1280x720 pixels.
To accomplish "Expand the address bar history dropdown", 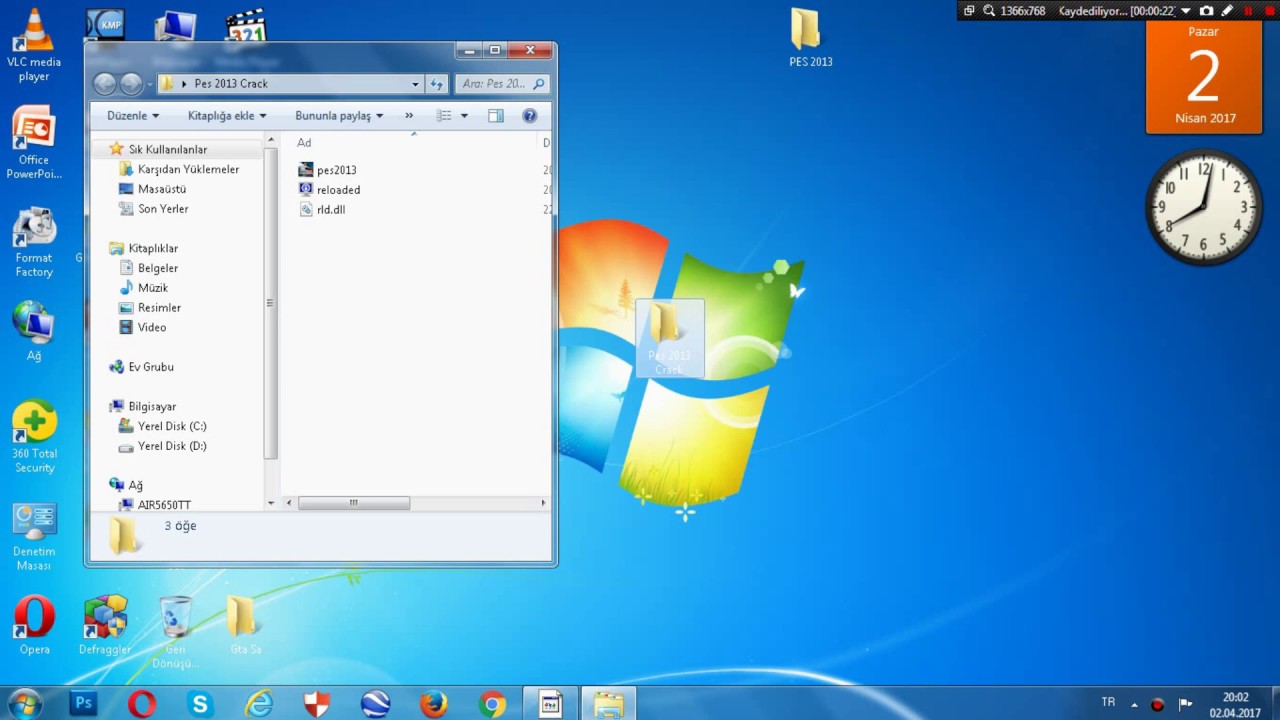I will pos(415,84).
